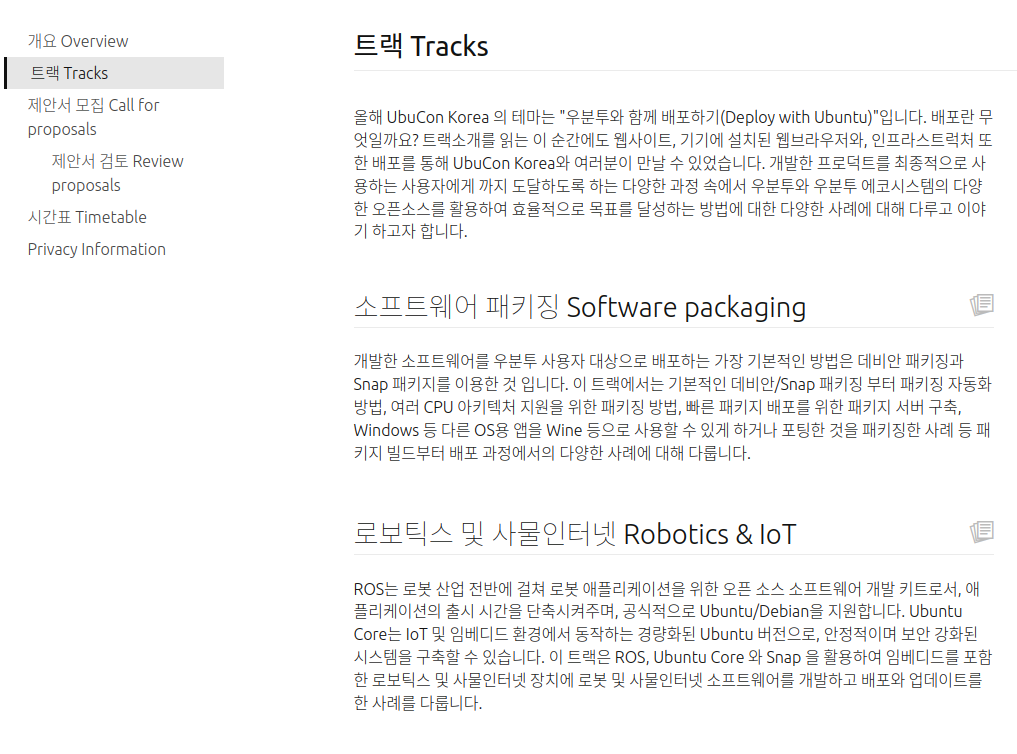
Task: Click the 소프트웨어 패키징 Software packaging heading
Action: click(580, 306)
